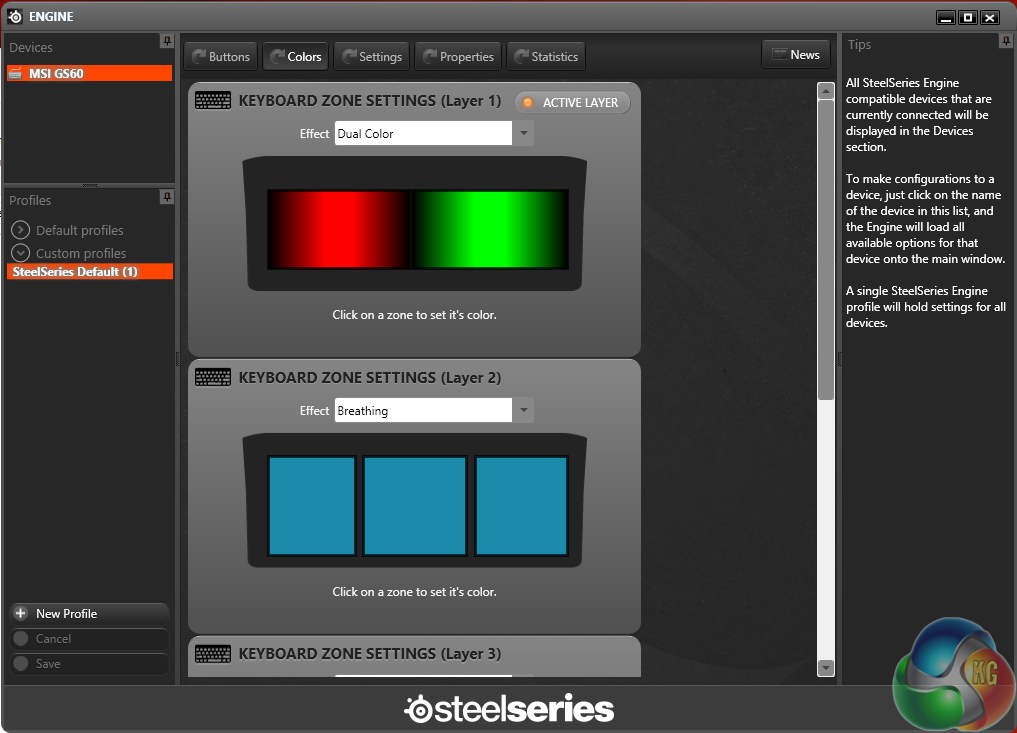1017x733 pixels.
Task: Click the Dual Color effect field
Action: click(424, 134)
